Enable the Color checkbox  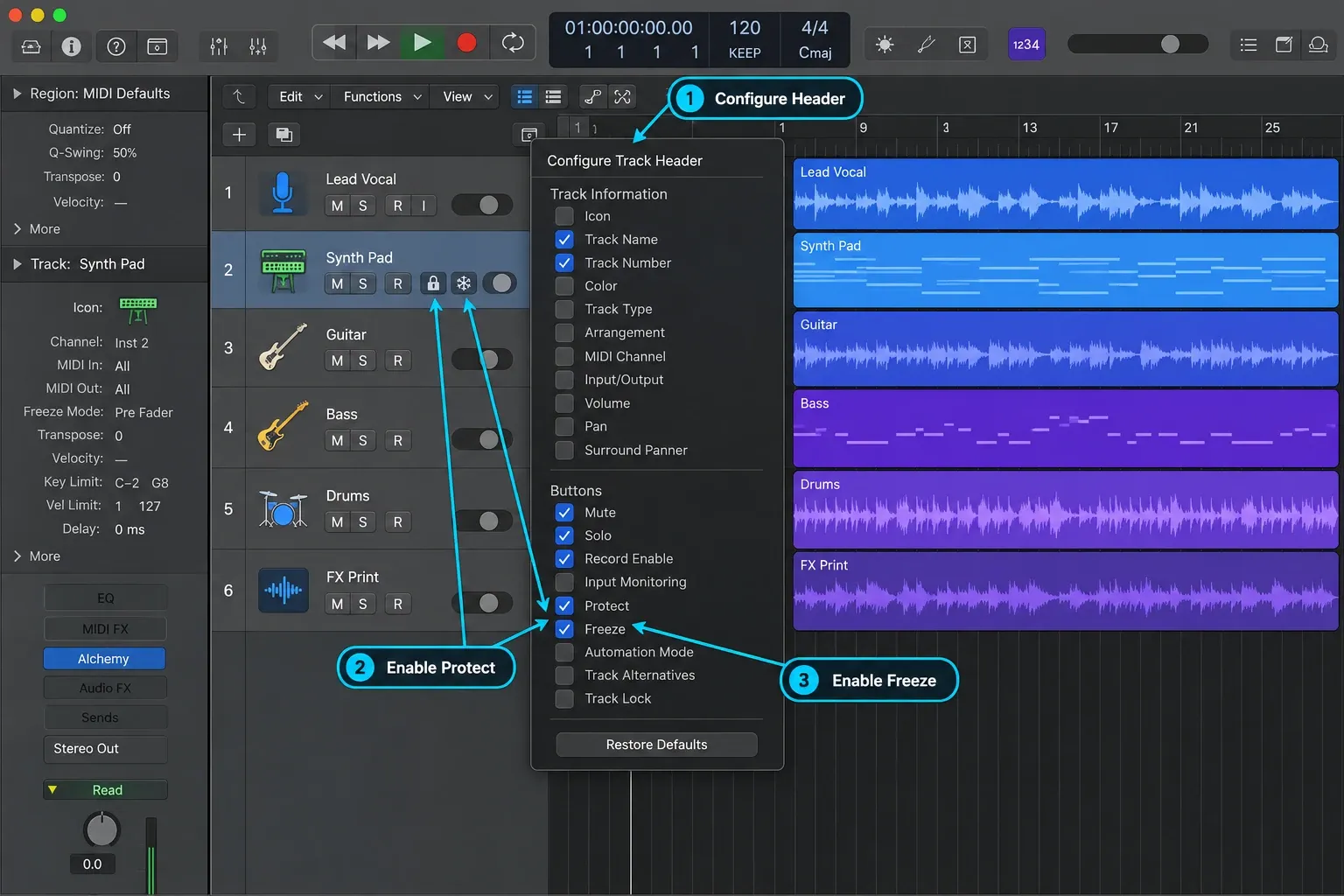click(x=564, y=286)
